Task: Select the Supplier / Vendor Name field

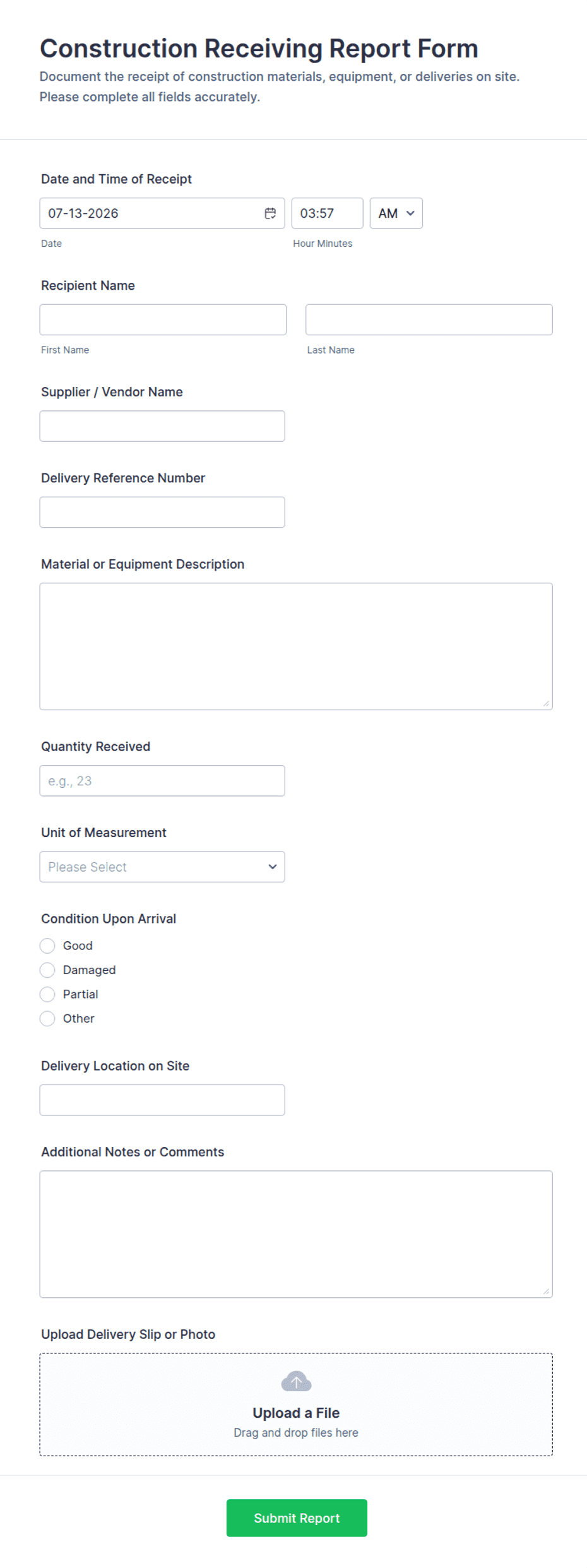Action: point(162,426)
